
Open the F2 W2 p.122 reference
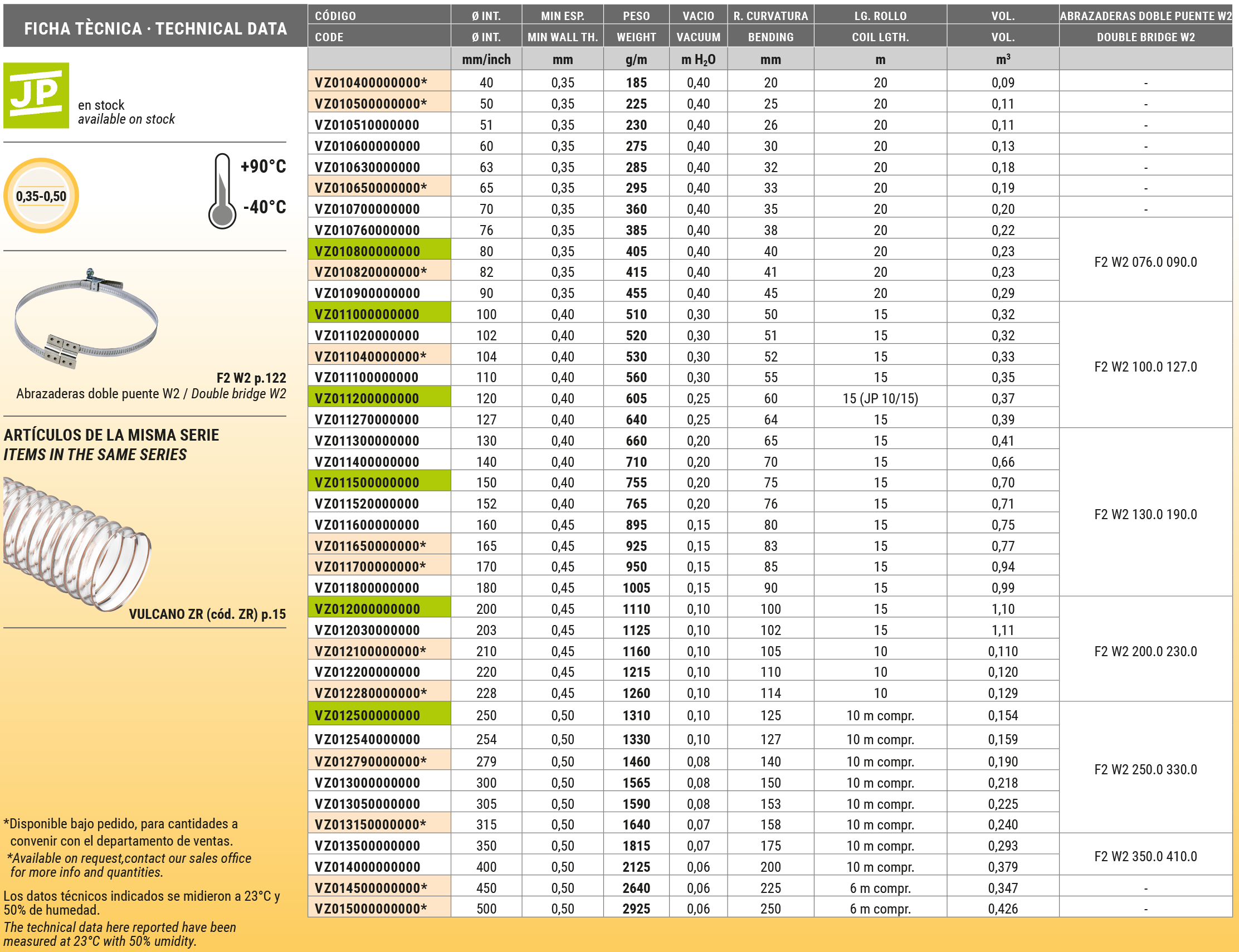[251, 378]
